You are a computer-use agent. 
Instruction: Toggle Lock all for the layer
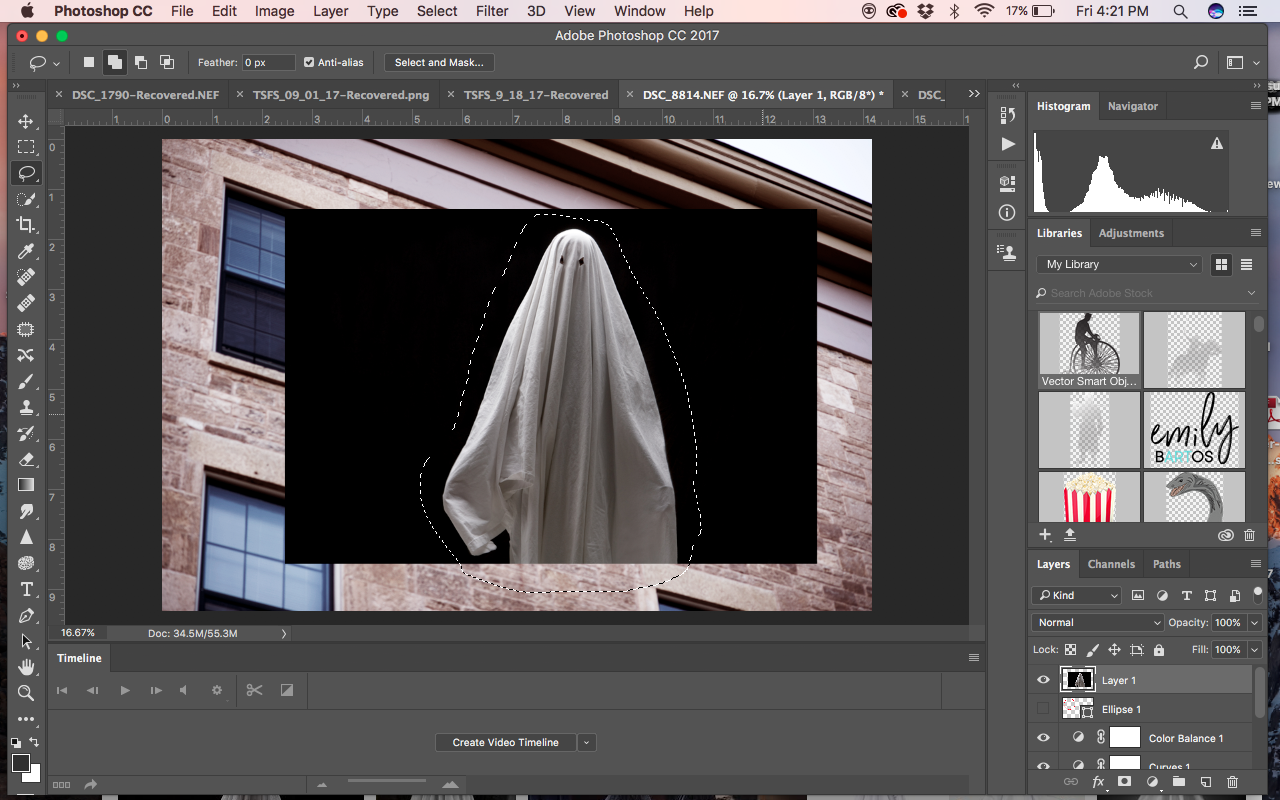click(1159, 650)
